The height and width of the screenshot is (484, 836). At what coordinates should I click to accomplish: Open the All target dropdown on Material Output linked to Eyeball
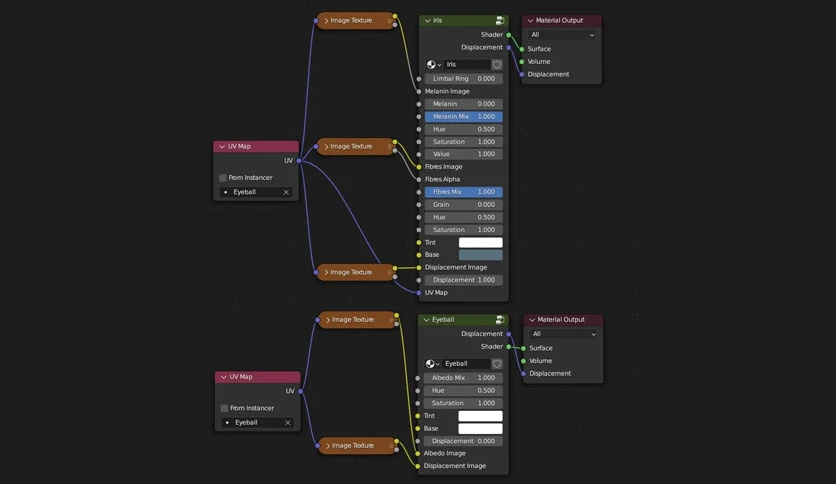pyautogui.click(x=564, y=334)
